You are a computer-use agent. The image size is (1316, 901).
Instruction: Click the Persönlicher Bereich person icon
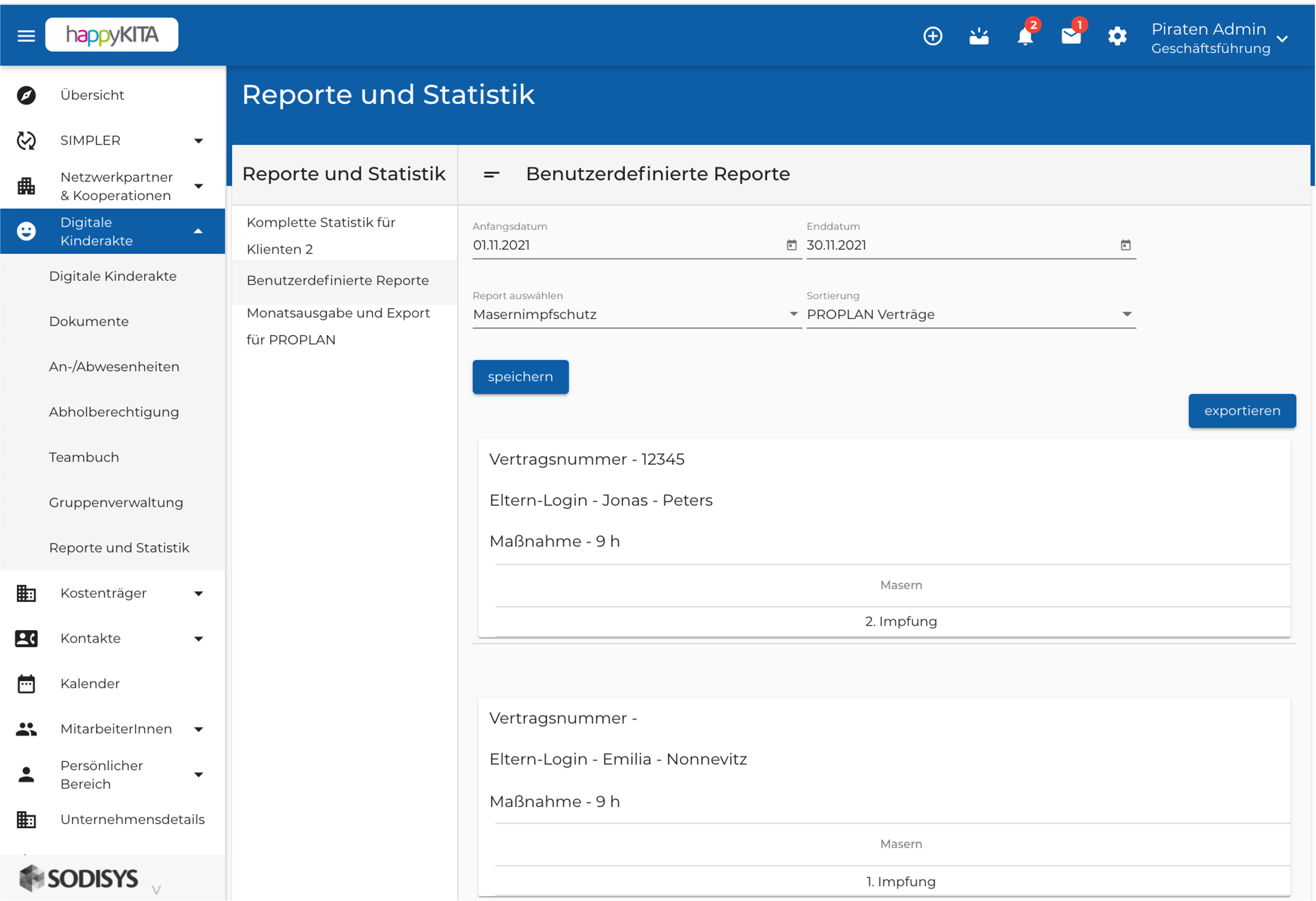point(26,774)
